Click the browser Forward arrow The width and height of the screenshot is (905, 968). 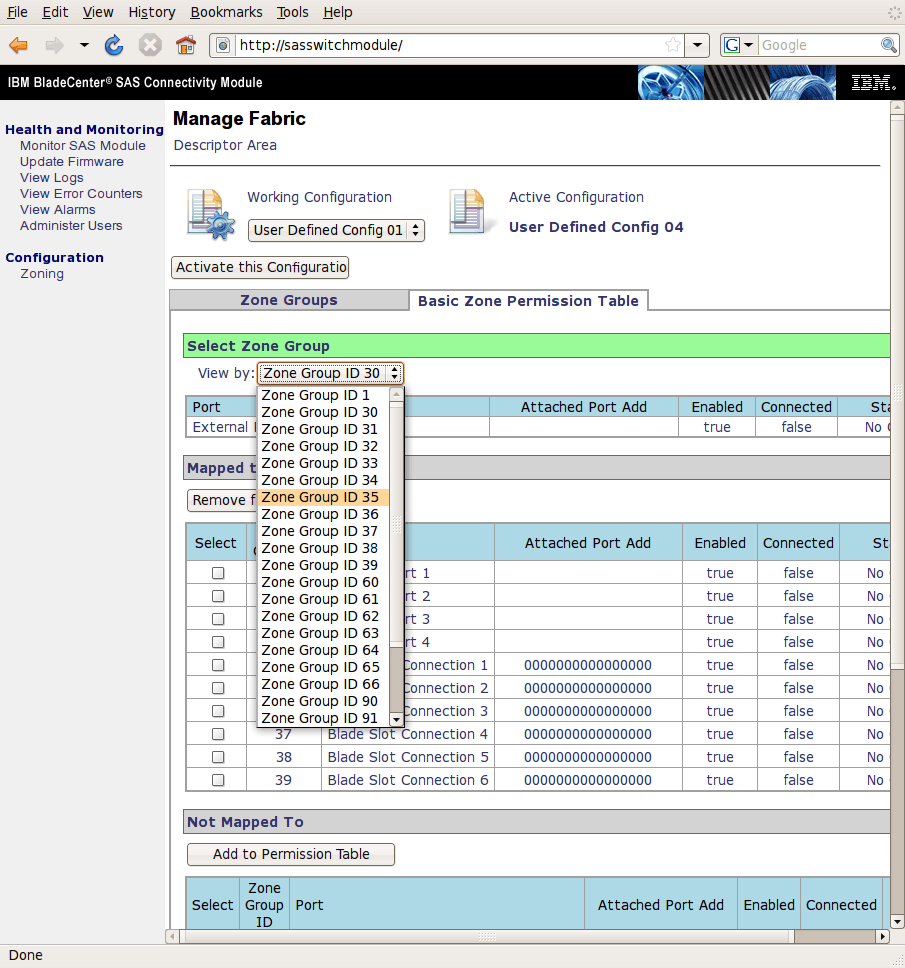tap(54, 45)
